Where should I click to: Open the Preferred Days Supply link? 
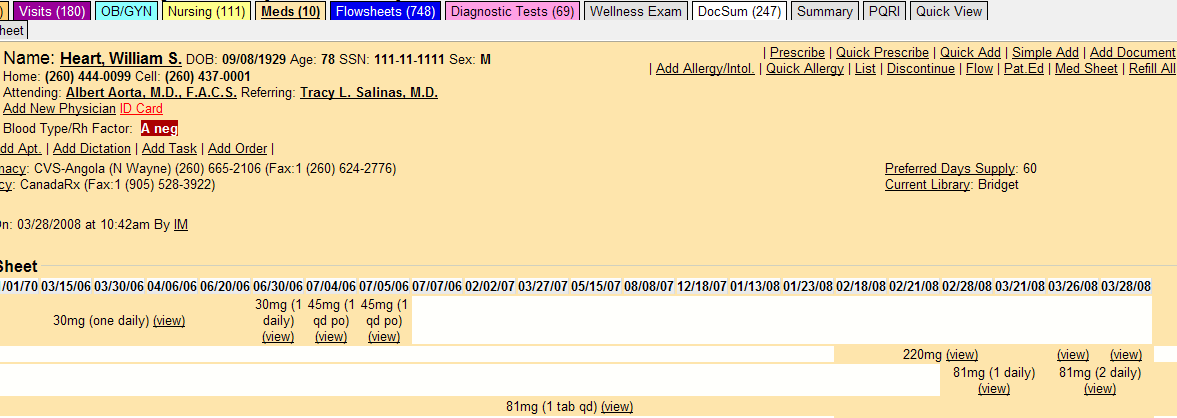(950, 169)
